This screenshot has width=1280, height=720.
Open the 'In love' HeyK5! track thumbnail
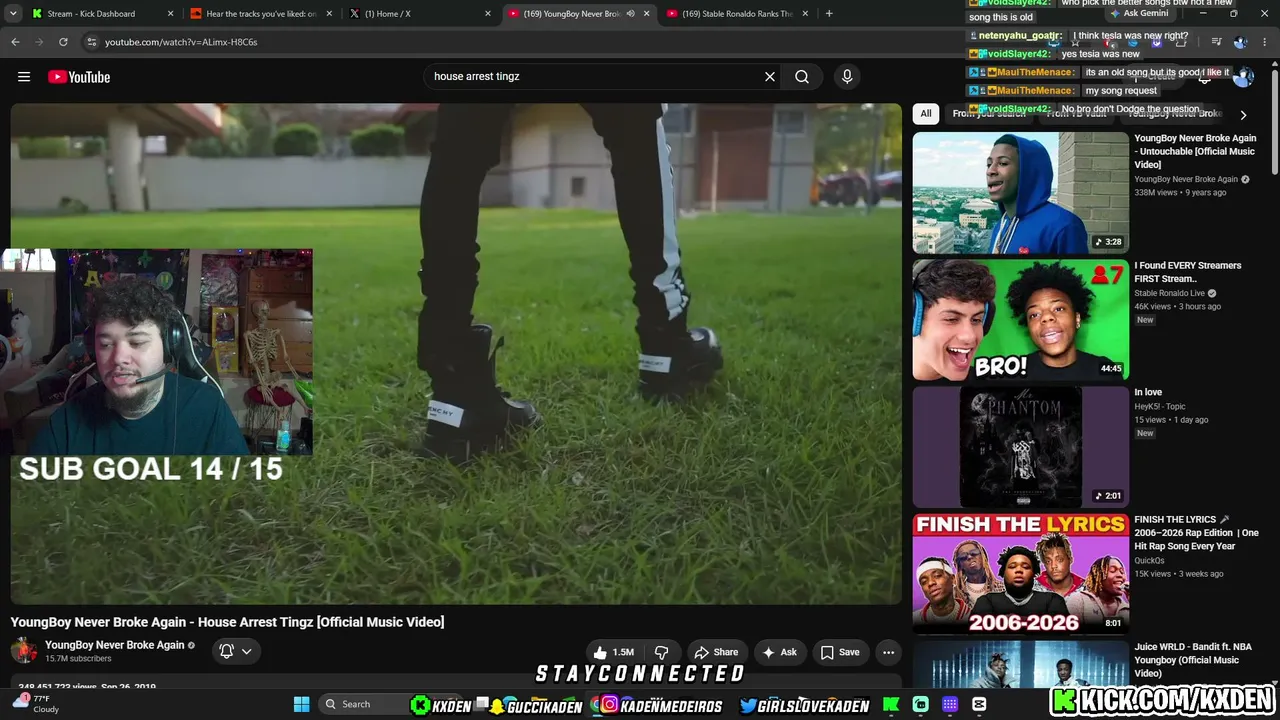pos(1020,447)
